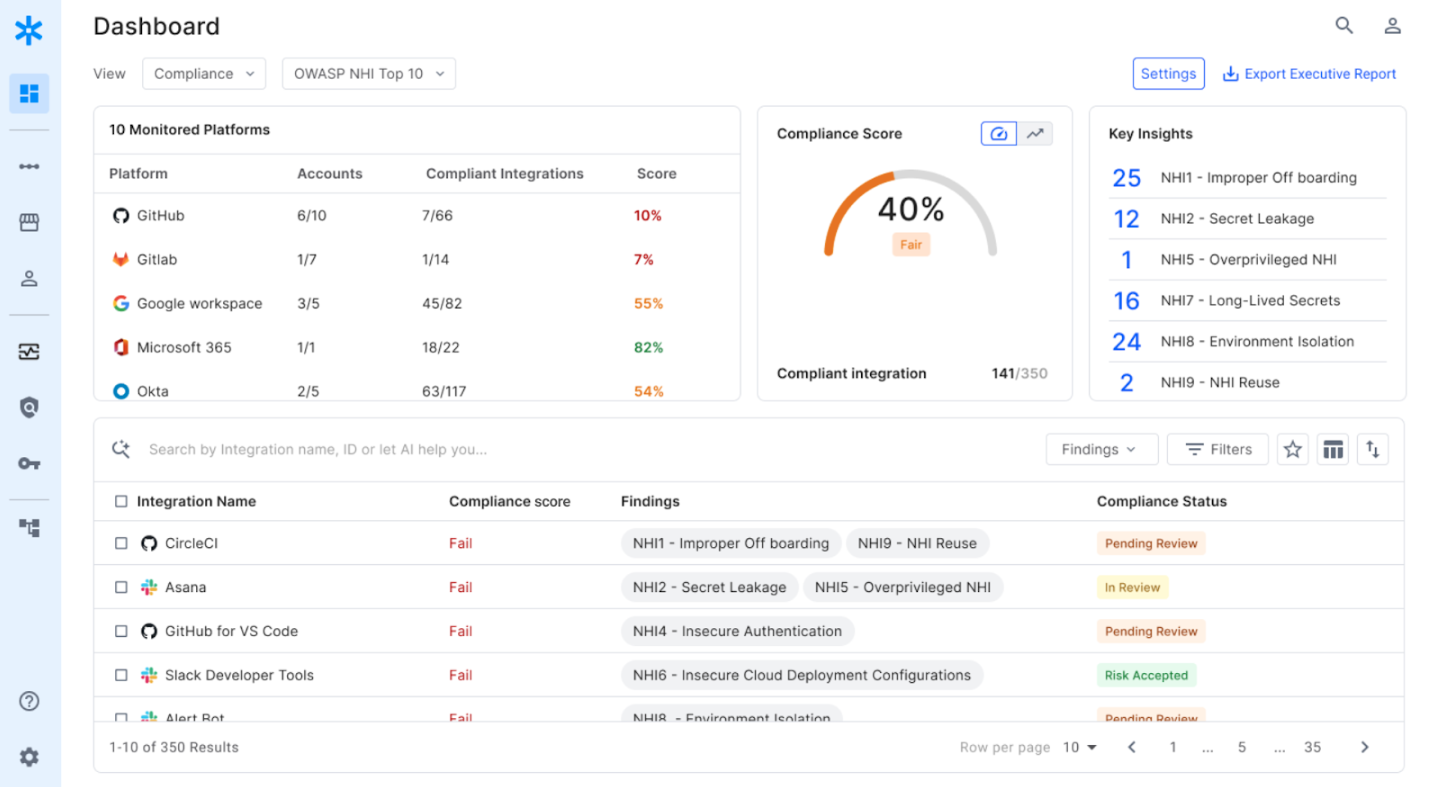1429x787 pixels.
Task: Click the sort arrows icon
Action: 1372,450
